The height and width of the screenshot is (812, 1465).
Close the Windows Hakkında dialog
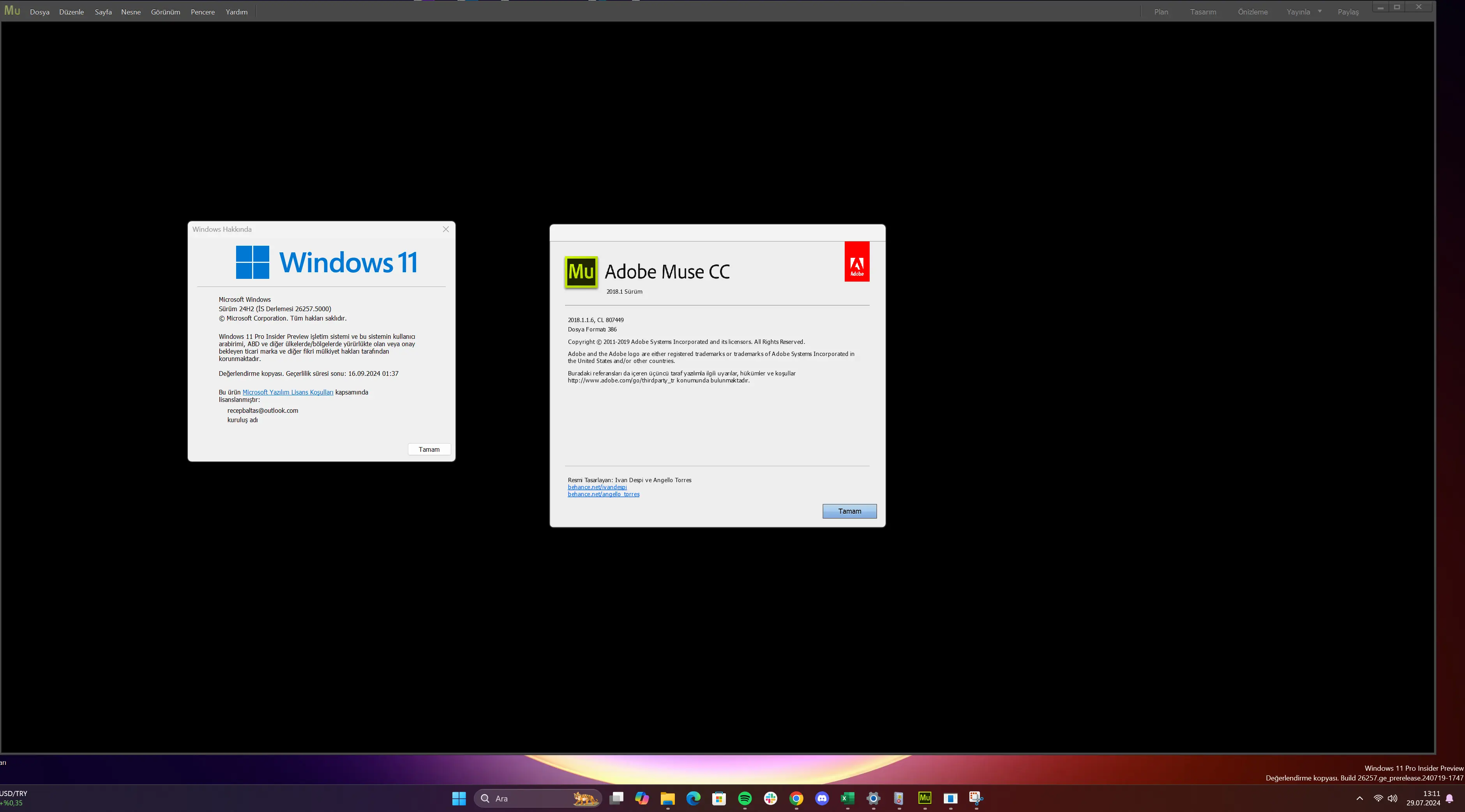(x=446, y=229)
